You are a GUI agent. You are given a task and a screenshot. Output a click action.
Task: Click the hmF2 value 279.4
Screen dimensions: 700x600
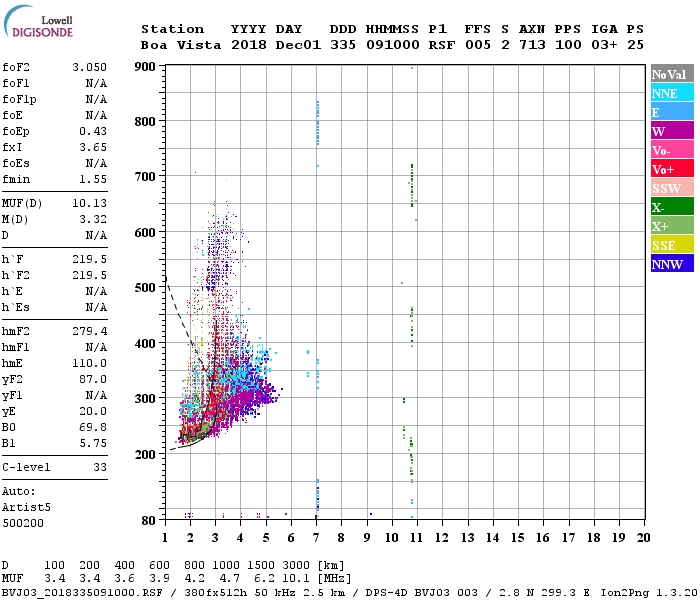(89, 331)
